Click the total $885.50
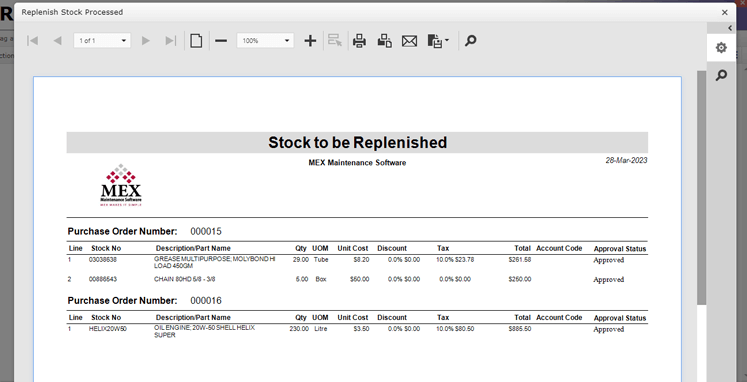 click(x=520, y=329)
